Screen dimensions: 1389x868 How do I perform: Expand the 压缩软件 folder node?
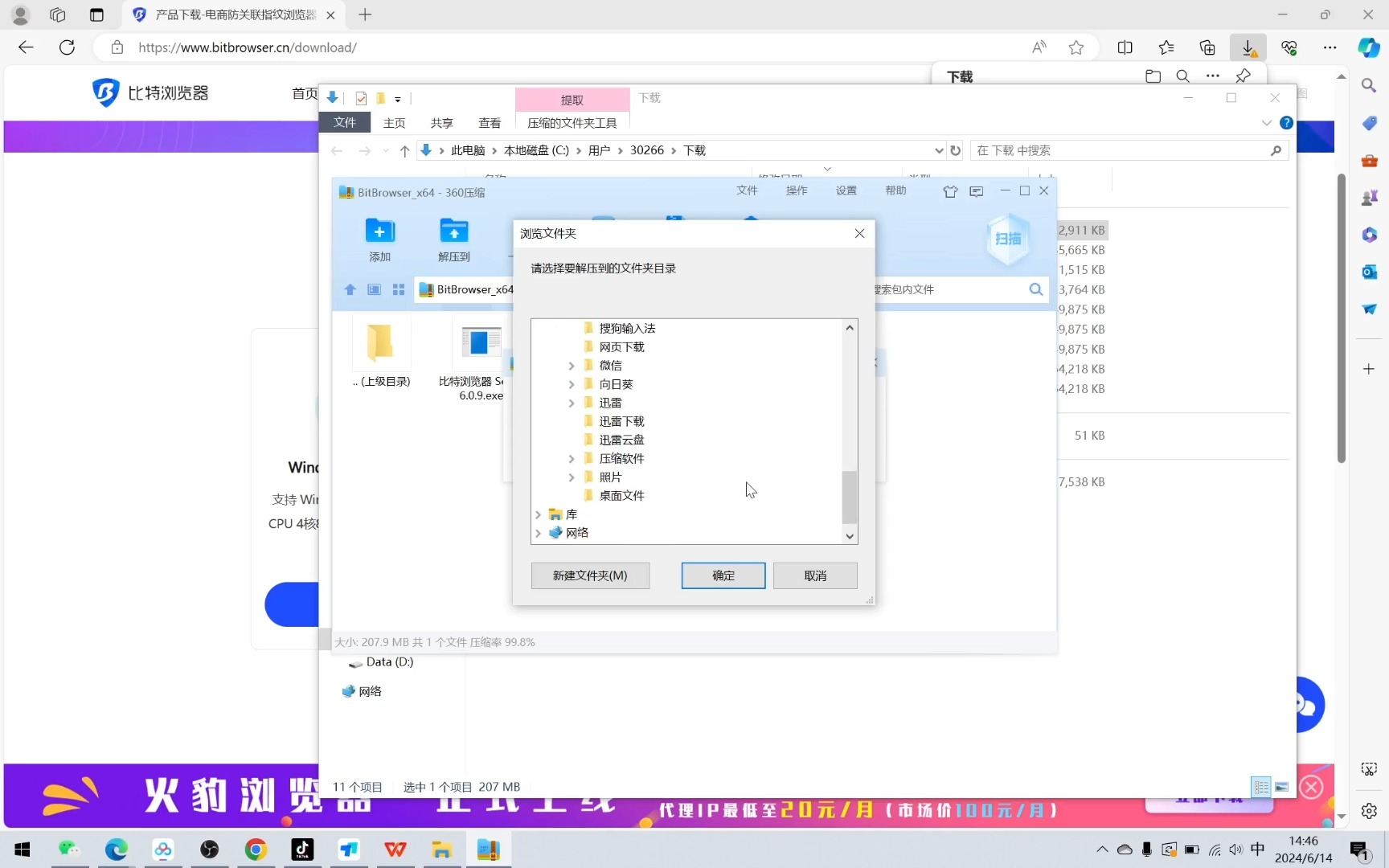572,458
